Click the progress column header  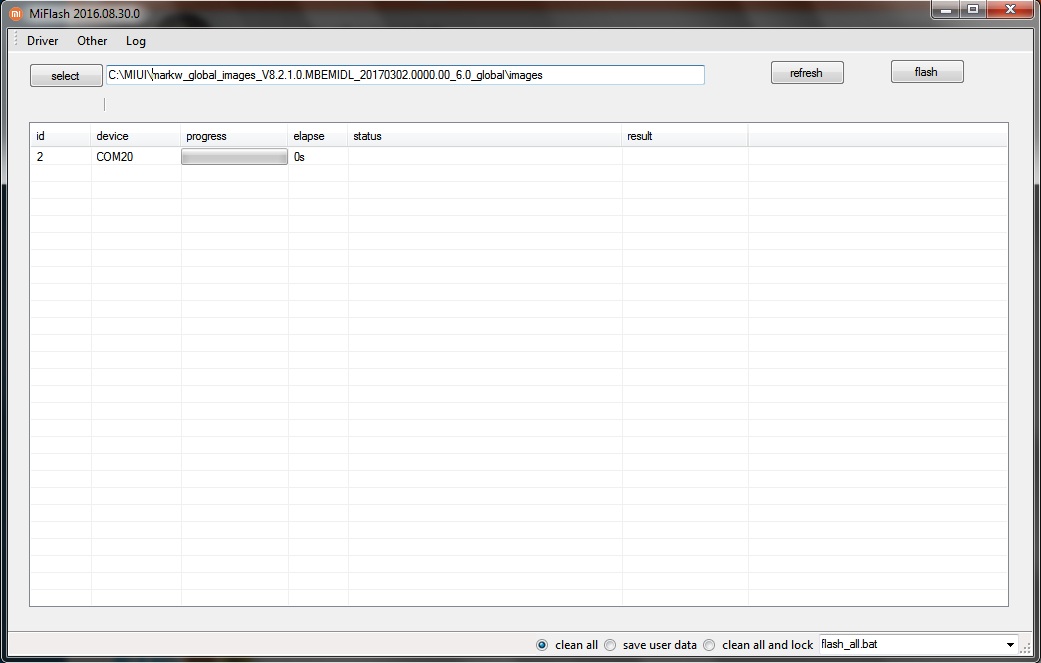[234, 136]
